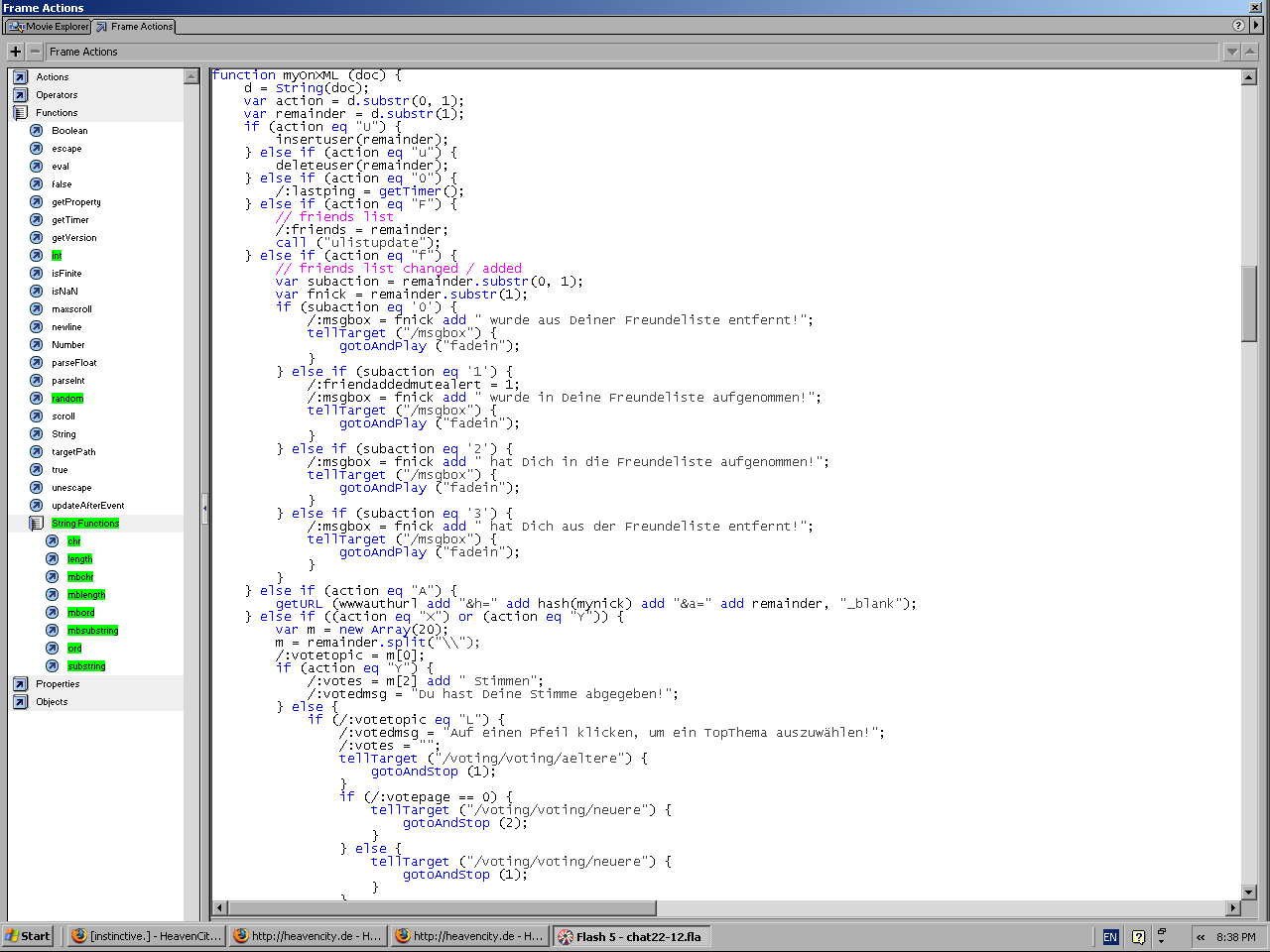Open the Windows Start menu
This screenshot has height=952, width=1270.
pyautogui.click(x=28, y=936)
